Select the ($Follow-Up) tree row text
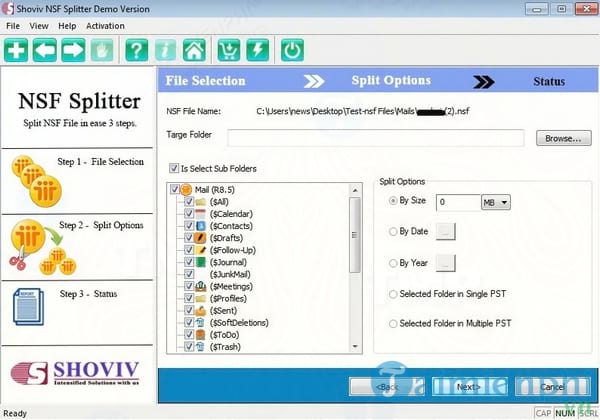The width and height of the screenshot is (600, 420). tap(233, 250)
